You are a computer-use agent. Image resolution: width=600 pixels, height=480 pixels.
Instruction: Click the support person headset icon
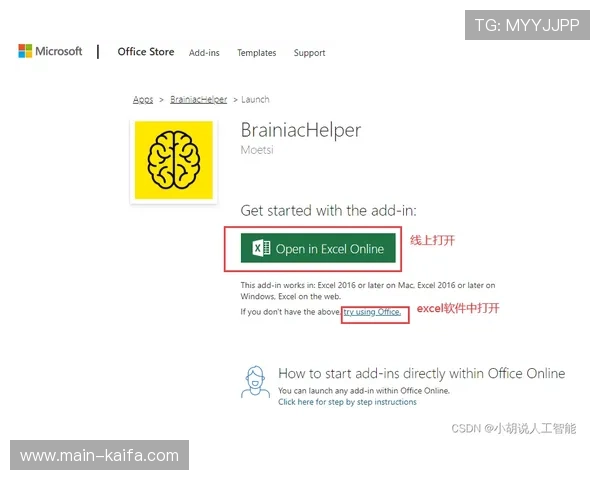coord(256,382)
